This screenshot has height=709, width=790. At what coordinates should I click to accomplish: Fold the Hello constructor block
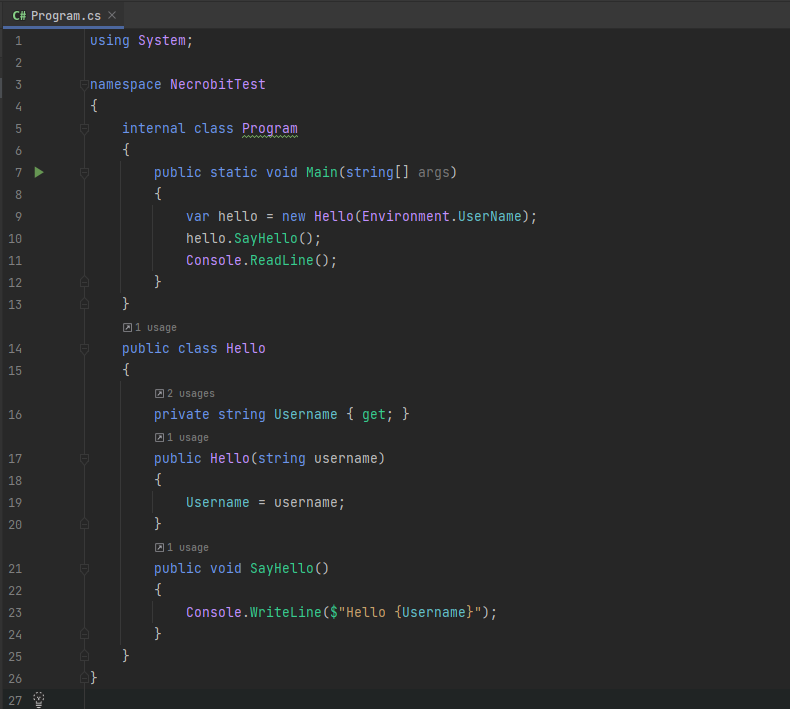(x=85, y=459)
